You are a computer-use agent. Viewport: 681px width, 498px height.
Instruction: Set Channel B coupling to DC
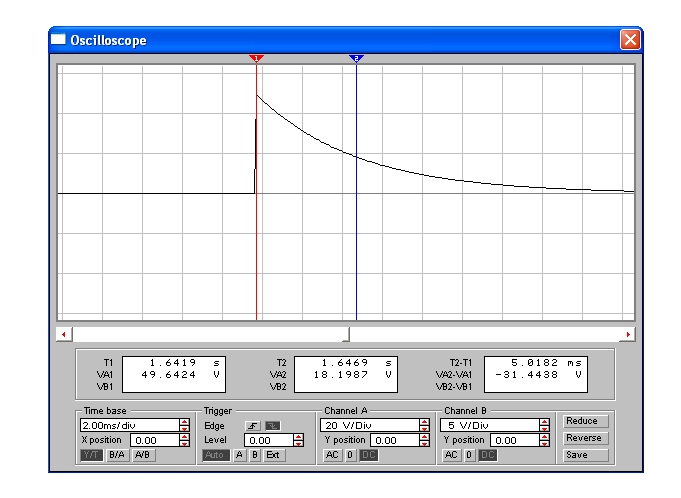click(x=488, y=455)
